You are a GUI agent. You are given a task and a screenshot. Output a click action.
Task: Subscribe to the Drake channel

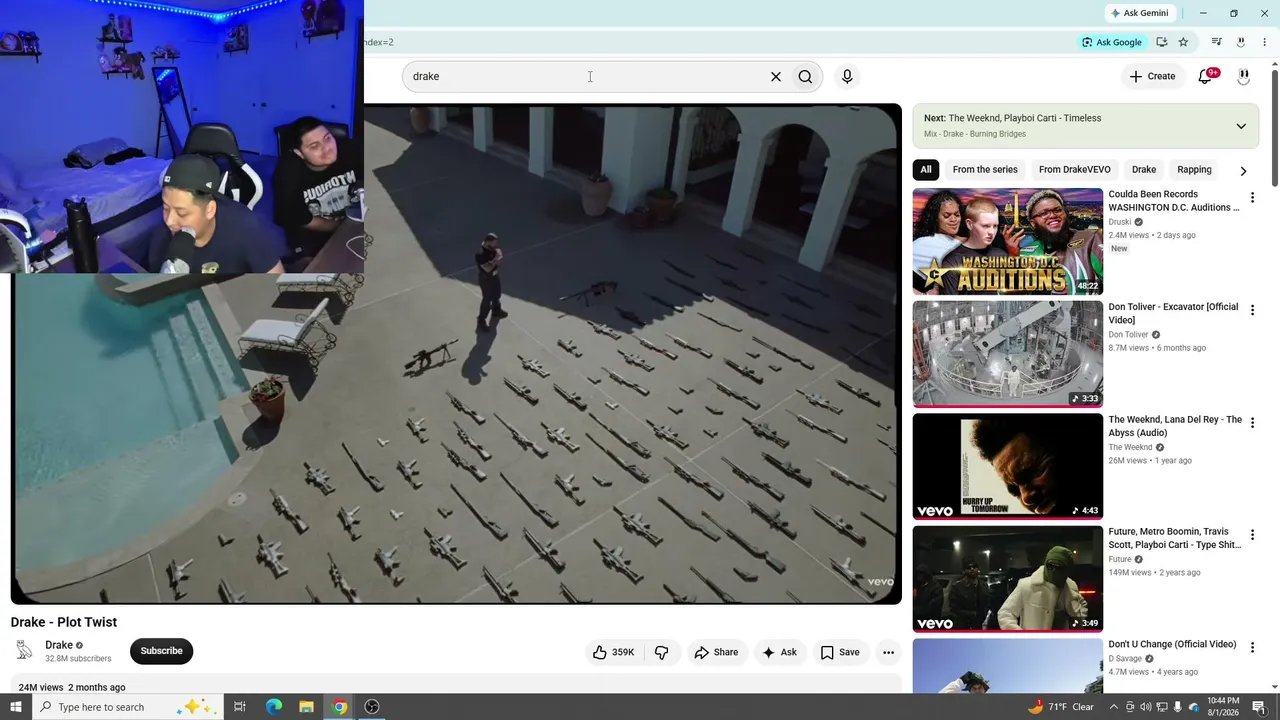[x=161, y=651]
